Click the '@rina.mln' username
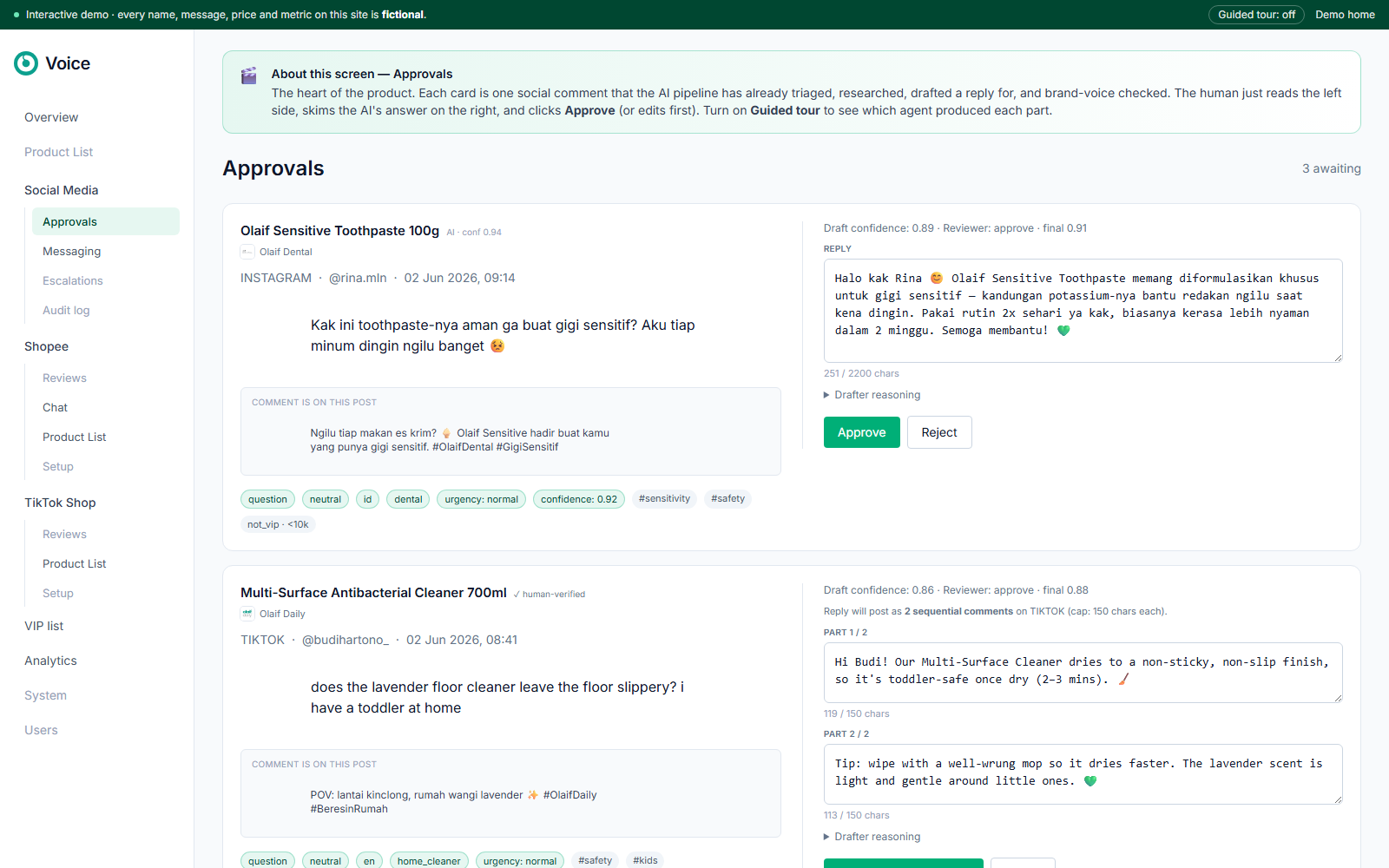 [x=358, y=278]
